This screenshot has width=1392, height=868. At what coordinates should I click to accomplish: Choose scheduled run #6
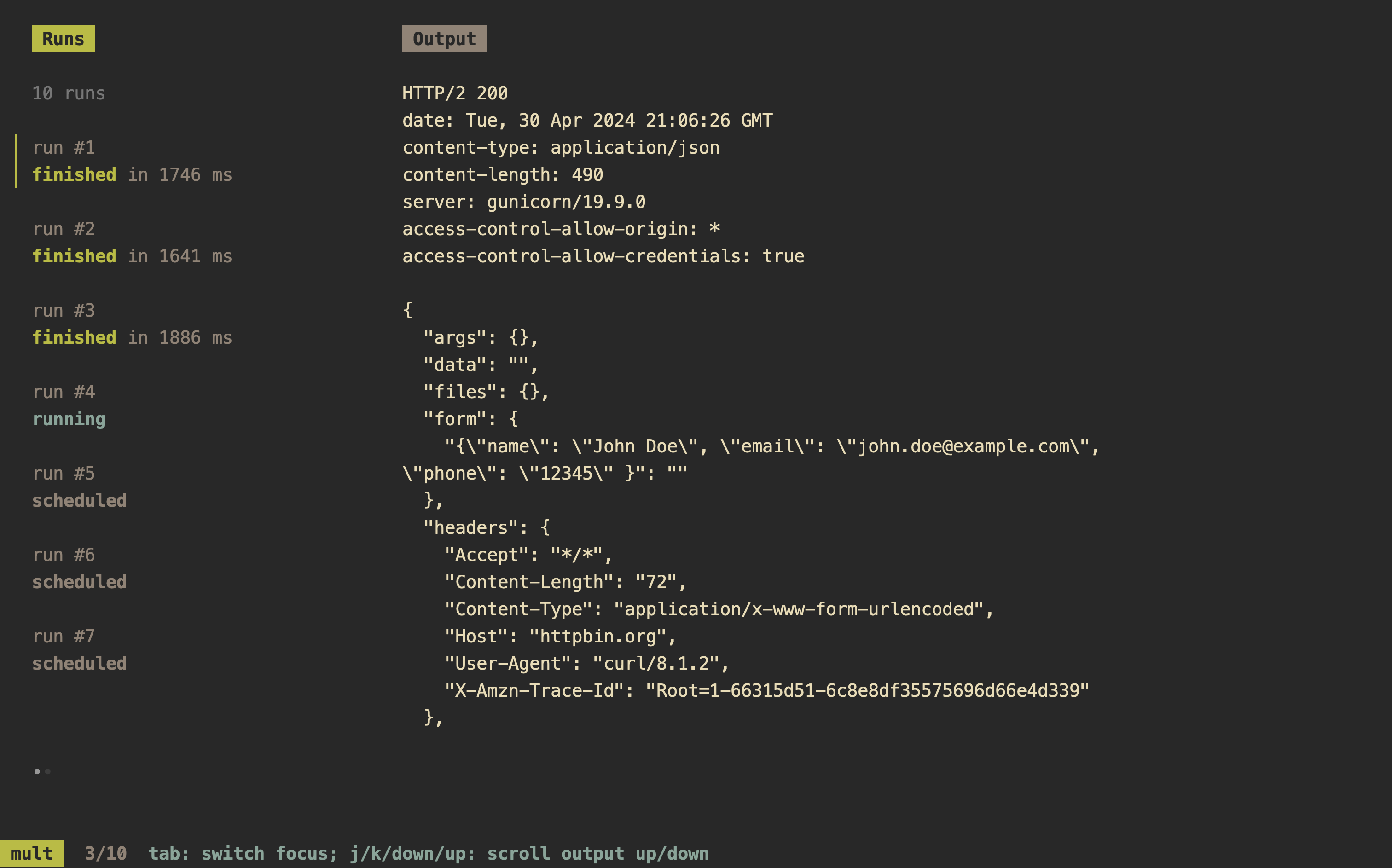[x=79, y=569]
